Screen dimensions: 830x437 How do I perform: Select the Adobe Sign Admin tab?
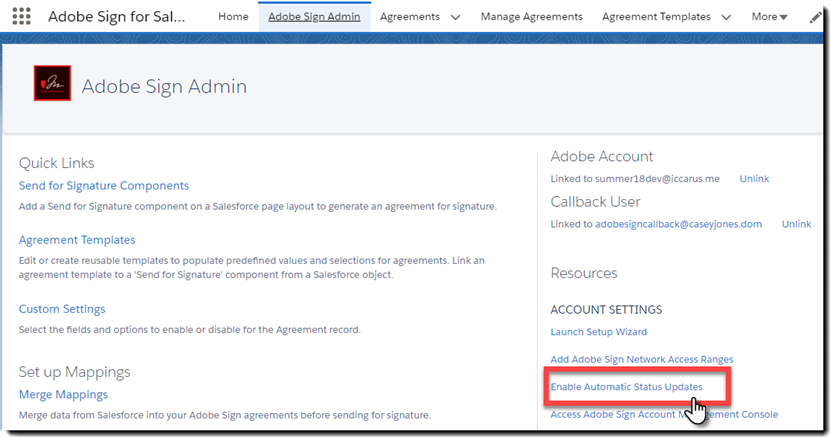[x=314, y=17]
